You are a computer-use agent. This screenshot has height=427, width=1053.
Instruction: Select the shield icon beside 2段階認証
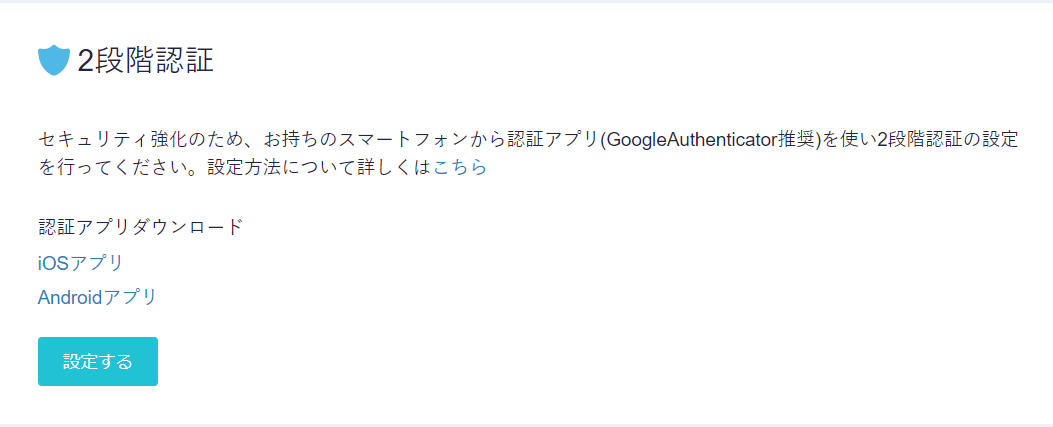[54, 60]
